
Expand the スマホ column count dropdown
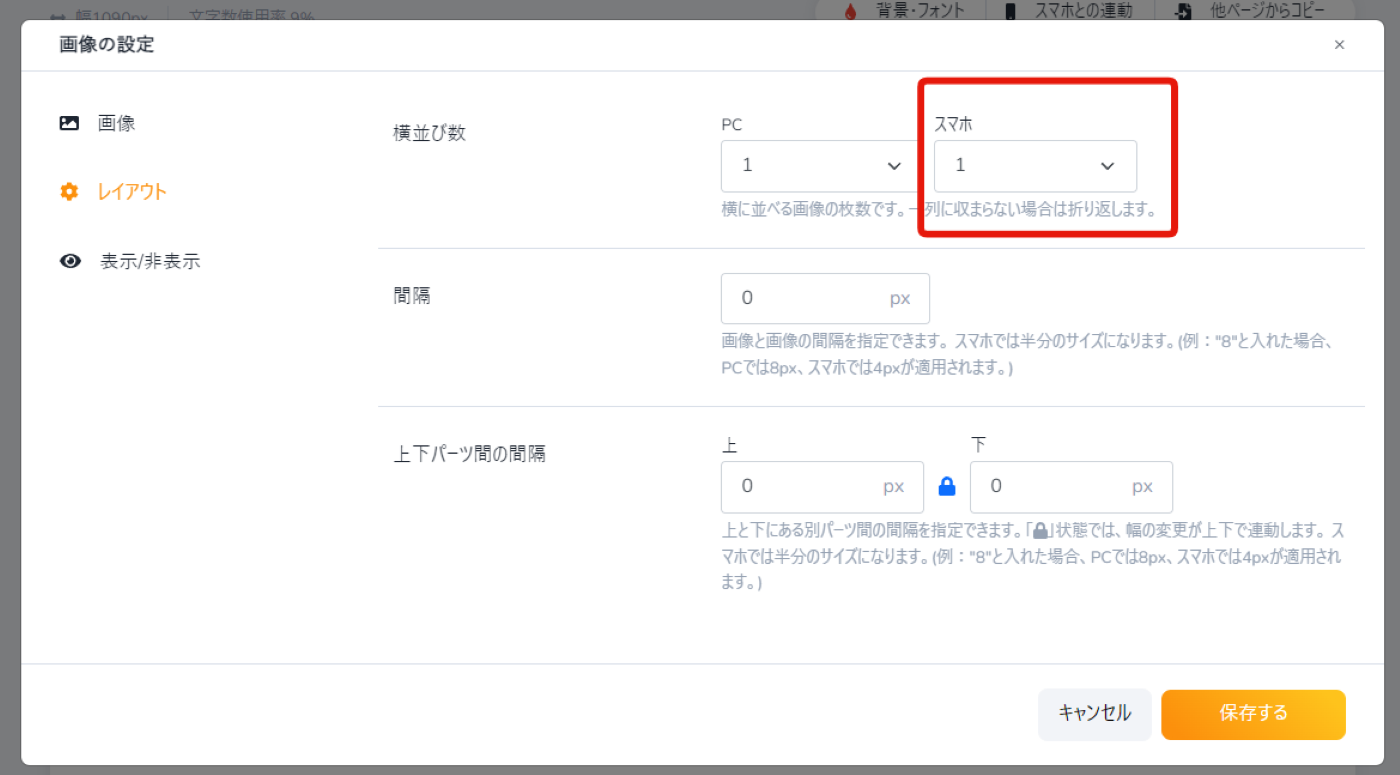click(x=1035, y=166)
